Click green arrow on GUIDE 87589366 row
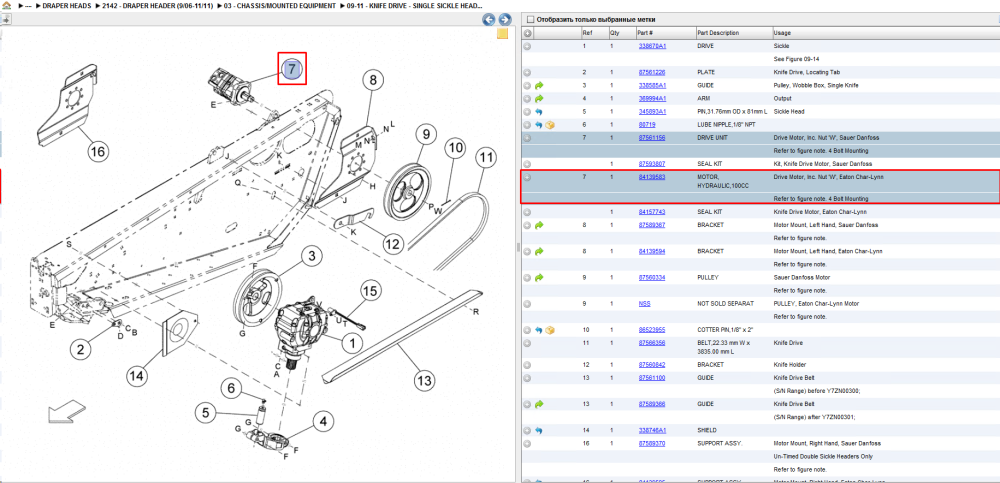Image resolution: width=1000 pixels, height=483 pixels. [x=539, y=404]
